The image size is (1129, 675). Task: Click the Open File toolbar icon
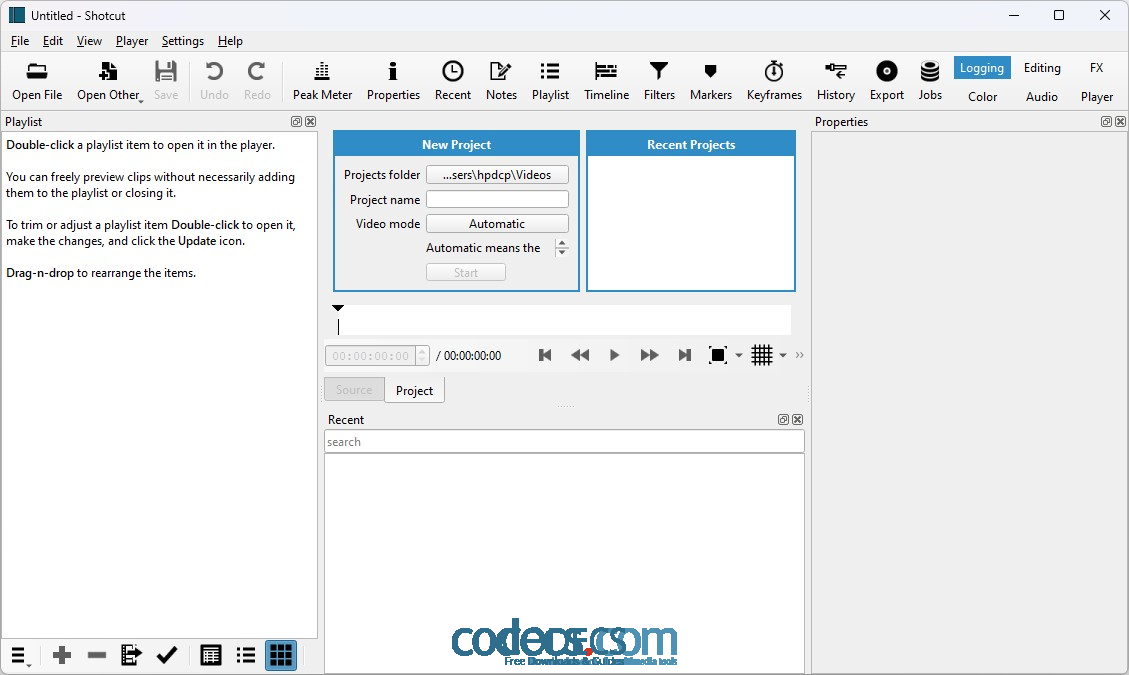point(37,81)
